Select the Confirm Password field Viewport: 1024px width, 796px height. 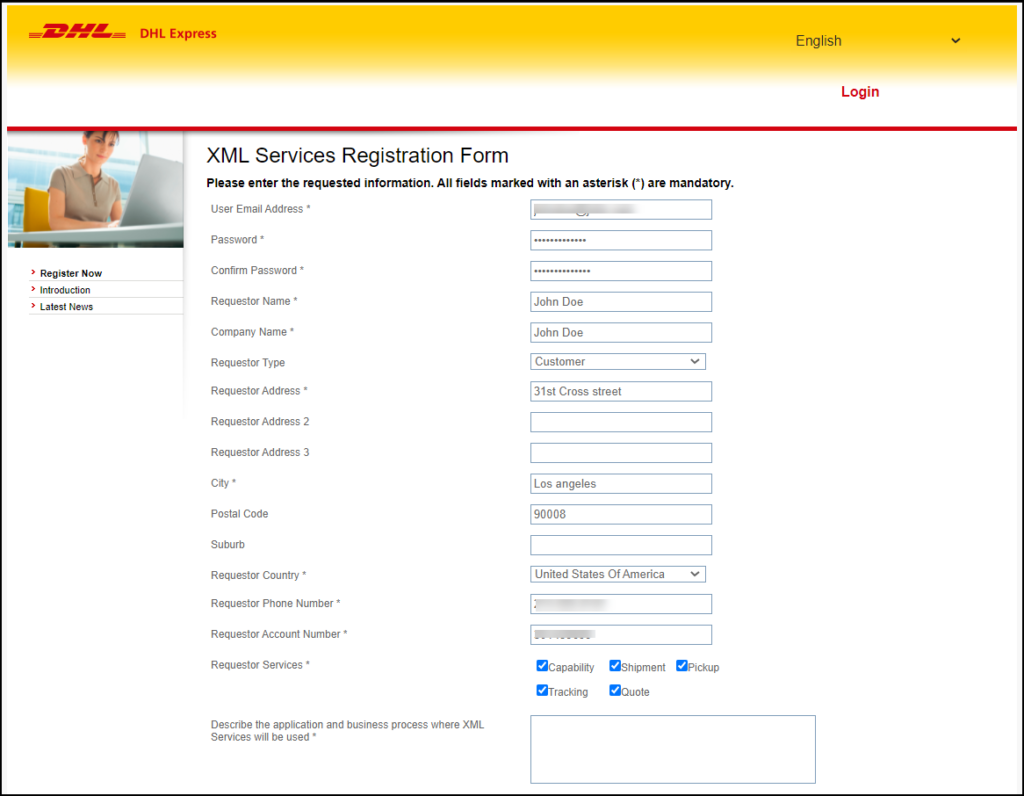[620, 270]
